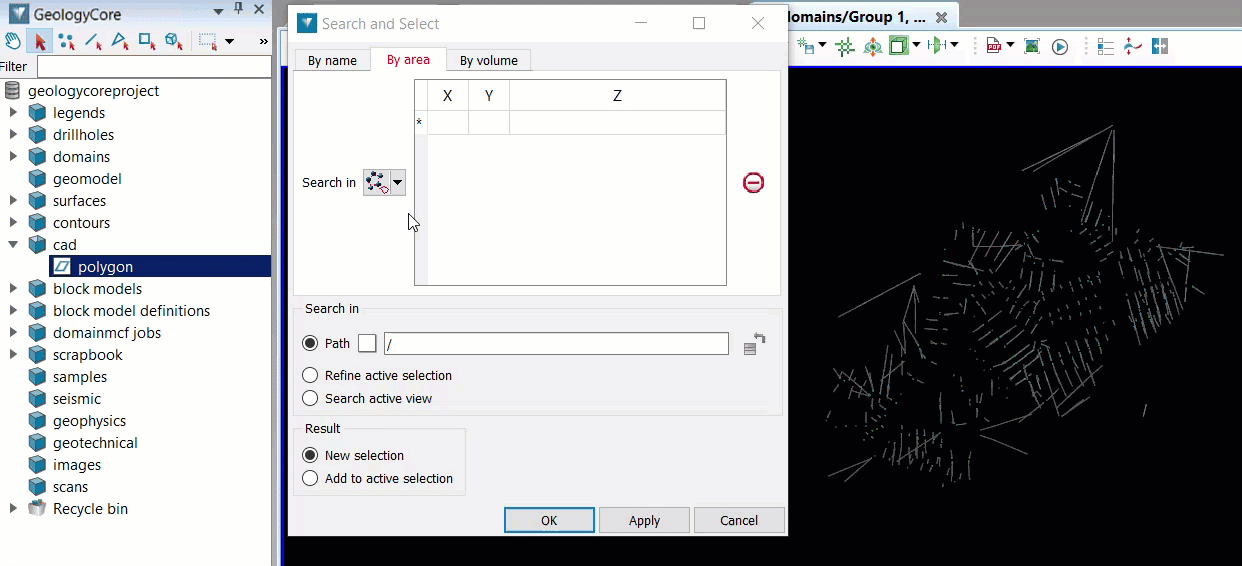Select the seismic tree item

pos(77,399)
